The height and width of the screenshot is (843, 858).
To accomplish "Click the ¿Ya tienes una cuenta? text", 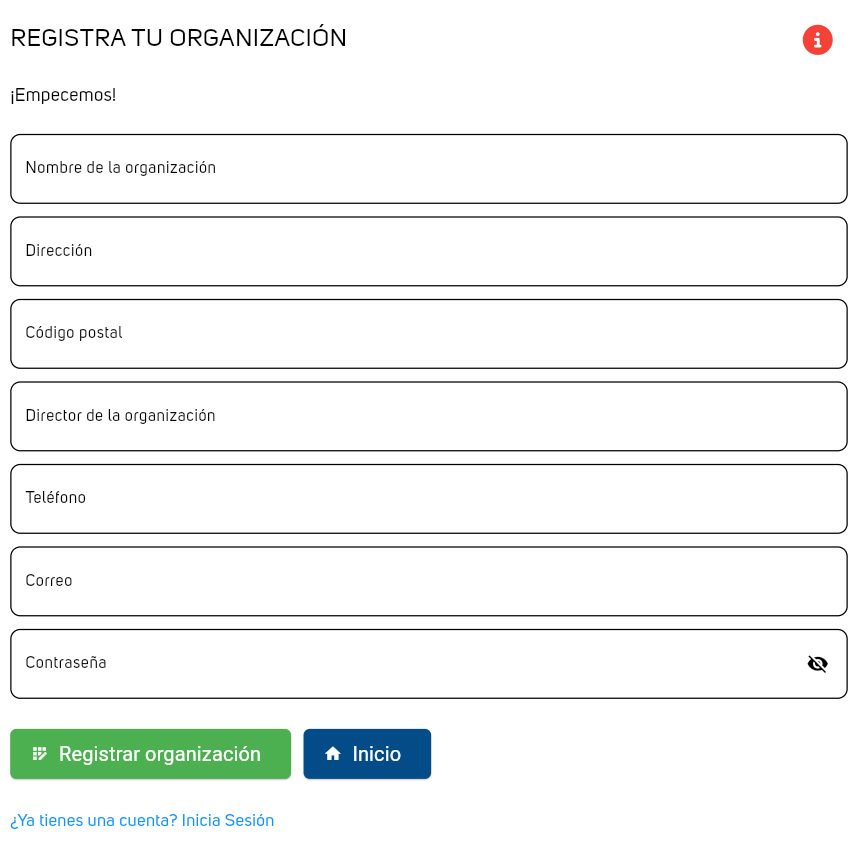I will 93,821.
